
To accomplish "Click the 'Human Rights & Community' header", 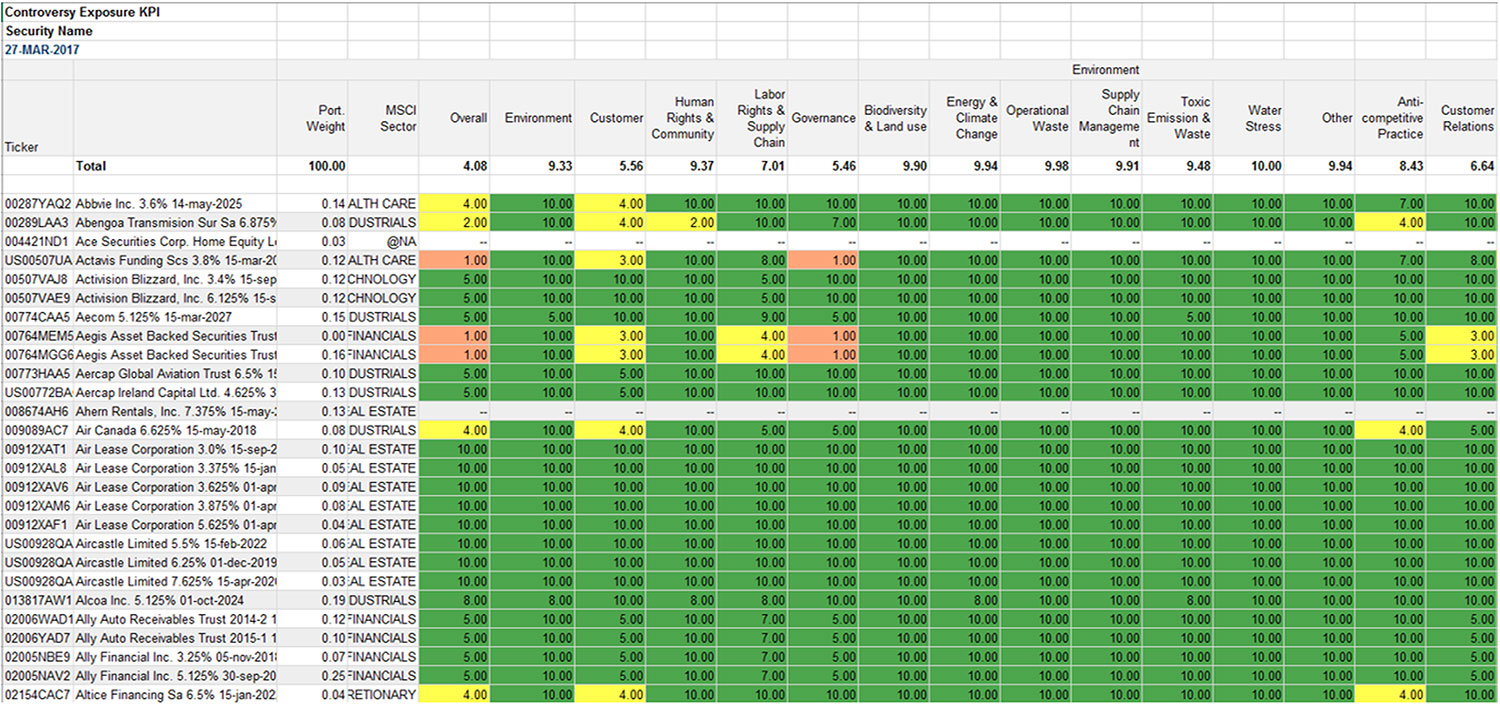I will [x=683, y=118].
